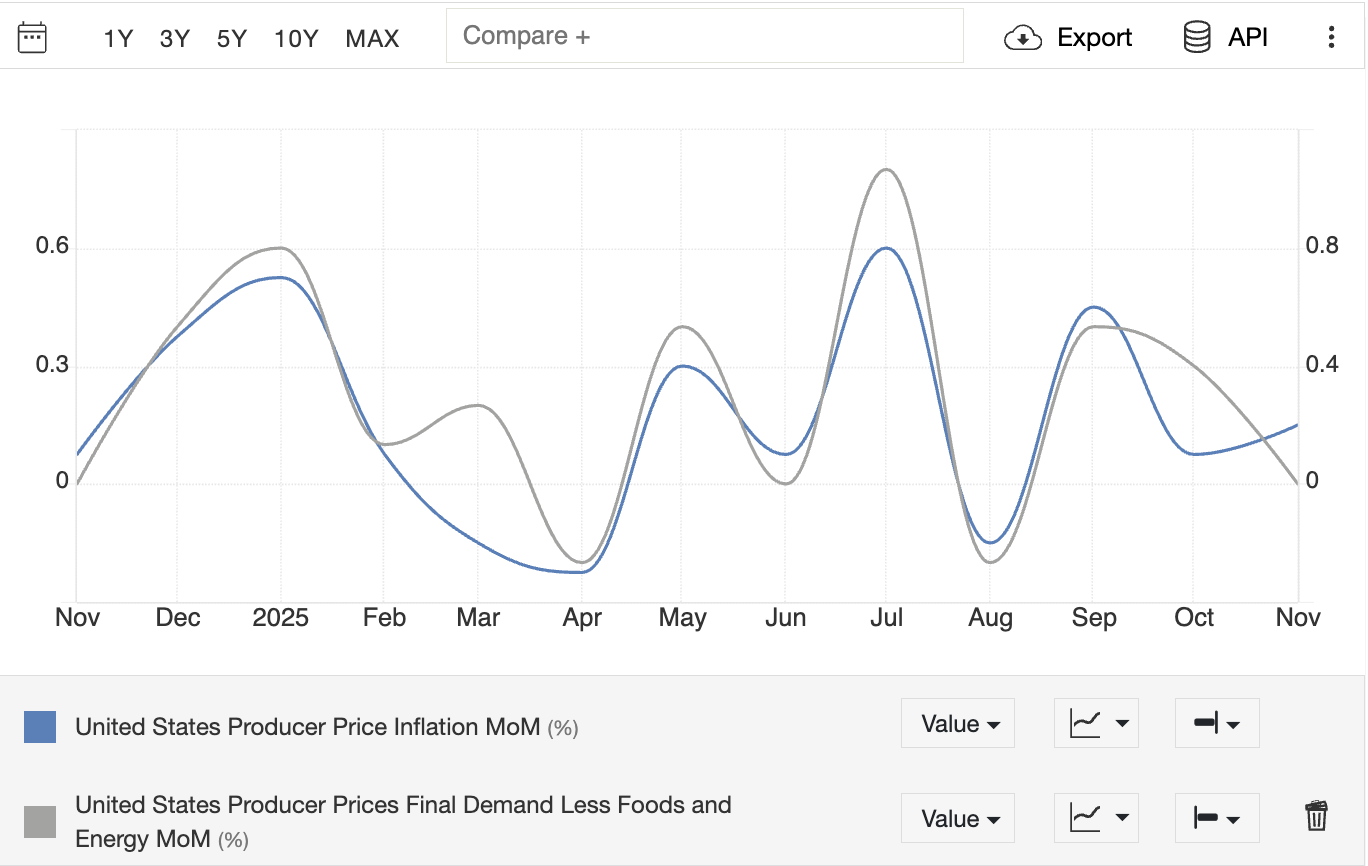Select the 1Y time range

pyautogui.click(x=118, y=39)
